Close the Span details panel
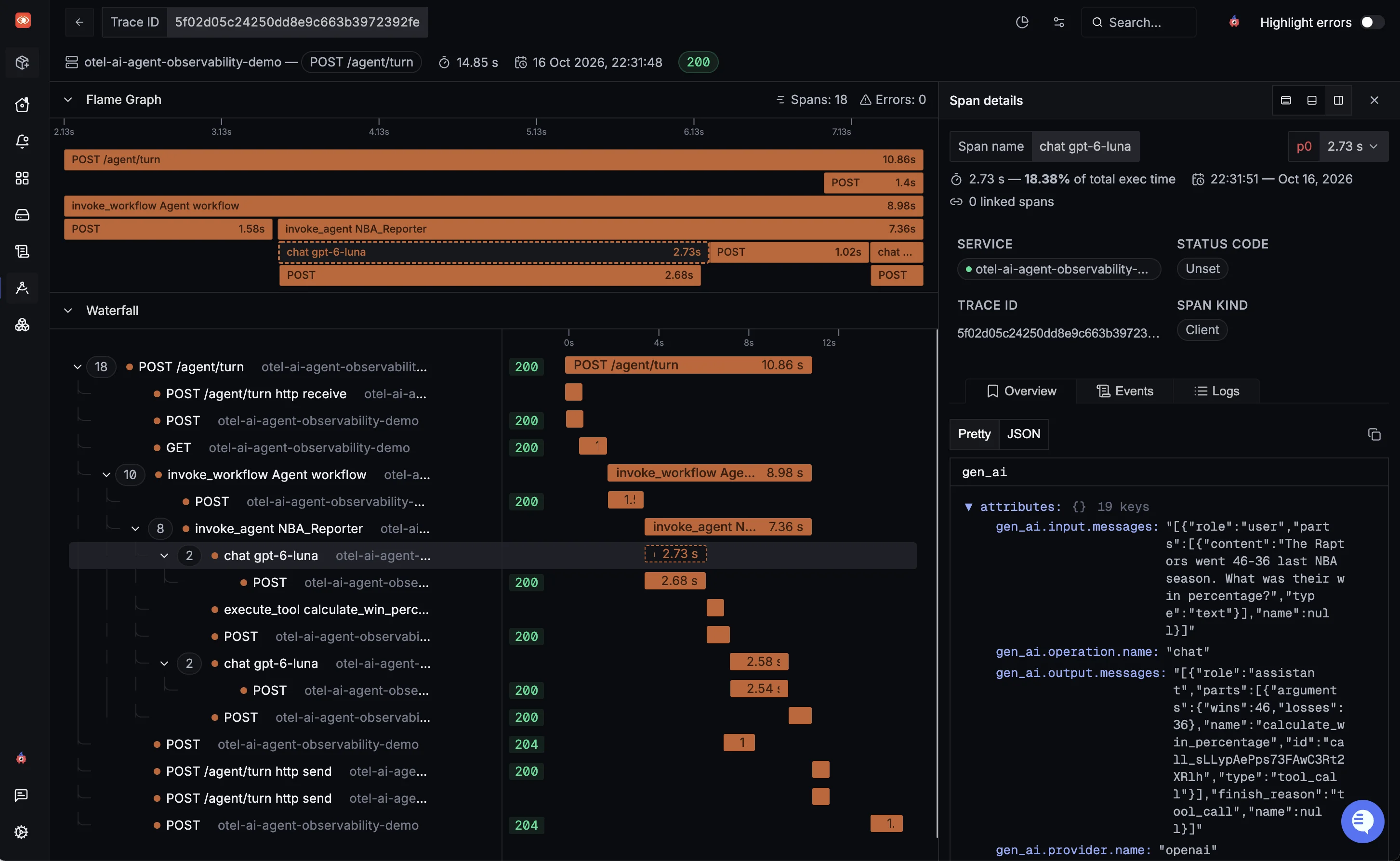The image size is (1400, 861). (x=1374, y=100)
